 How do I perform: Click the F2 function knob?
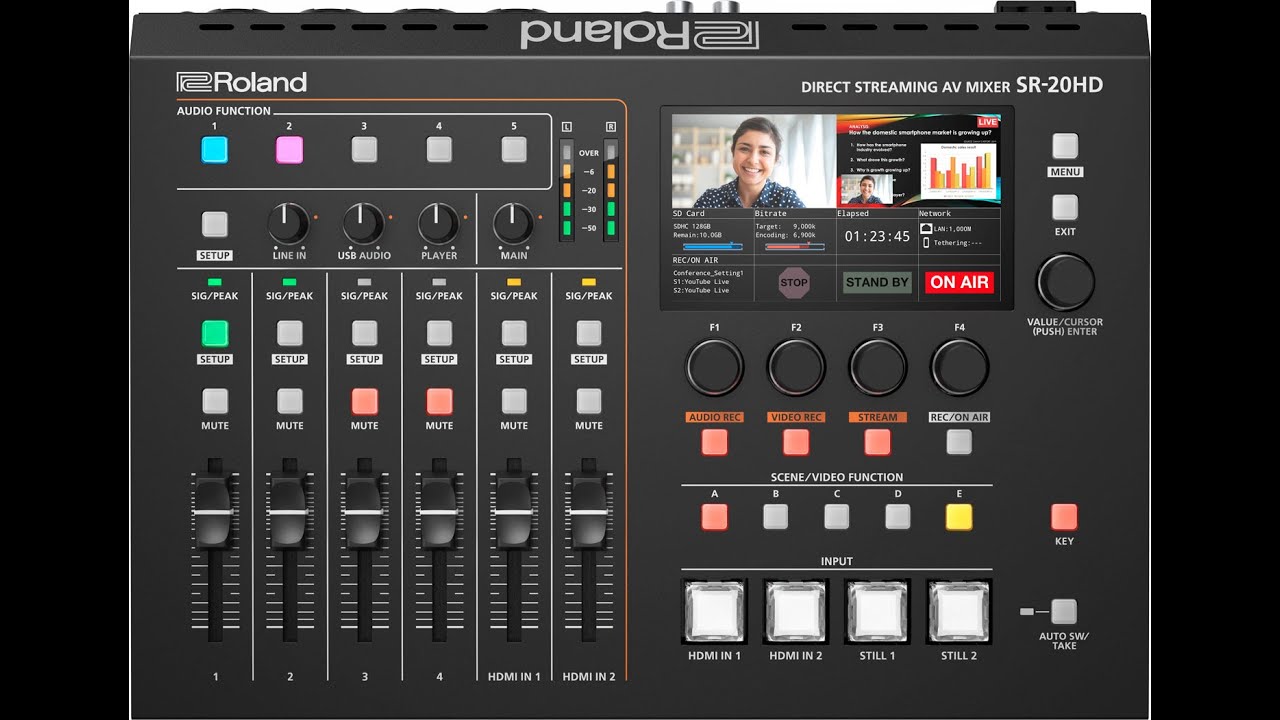coord(796,367)
